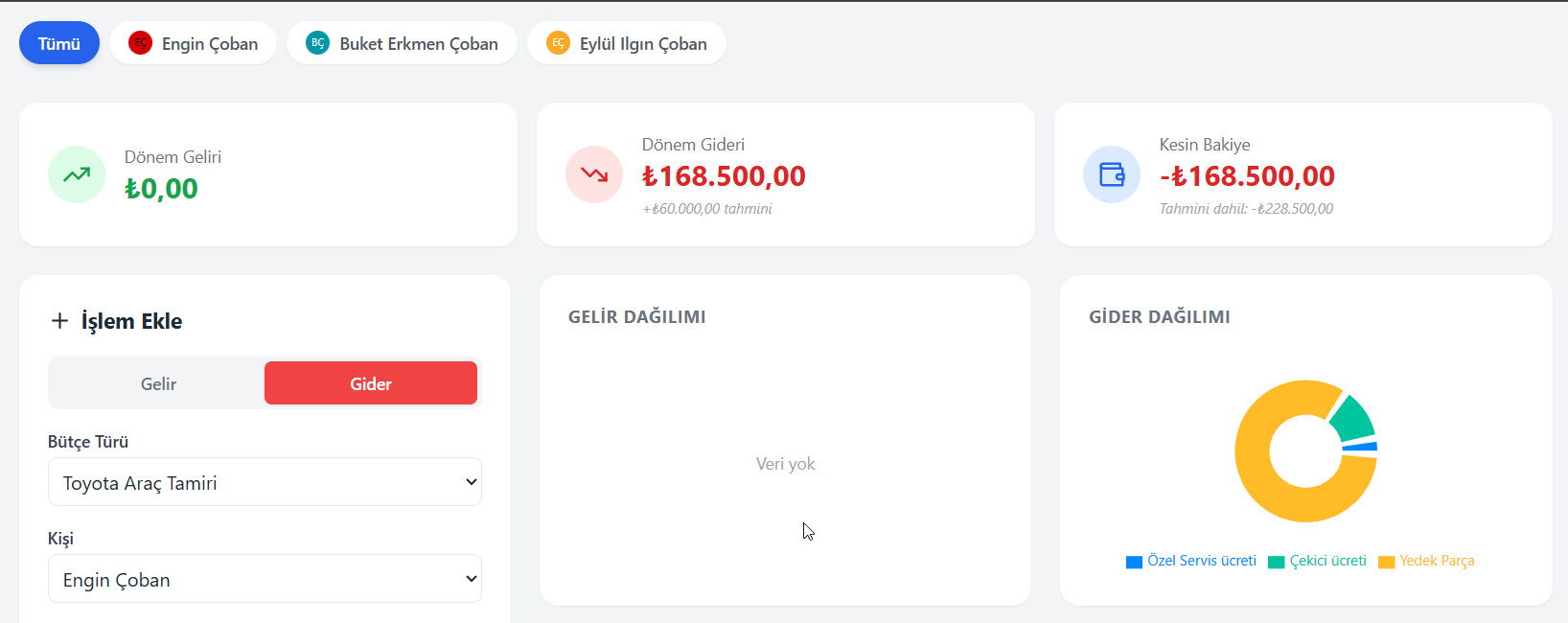Click the Dönem Gideri amount ₺168.500,00
The image size is (1568, 623).
coord(724,176)
